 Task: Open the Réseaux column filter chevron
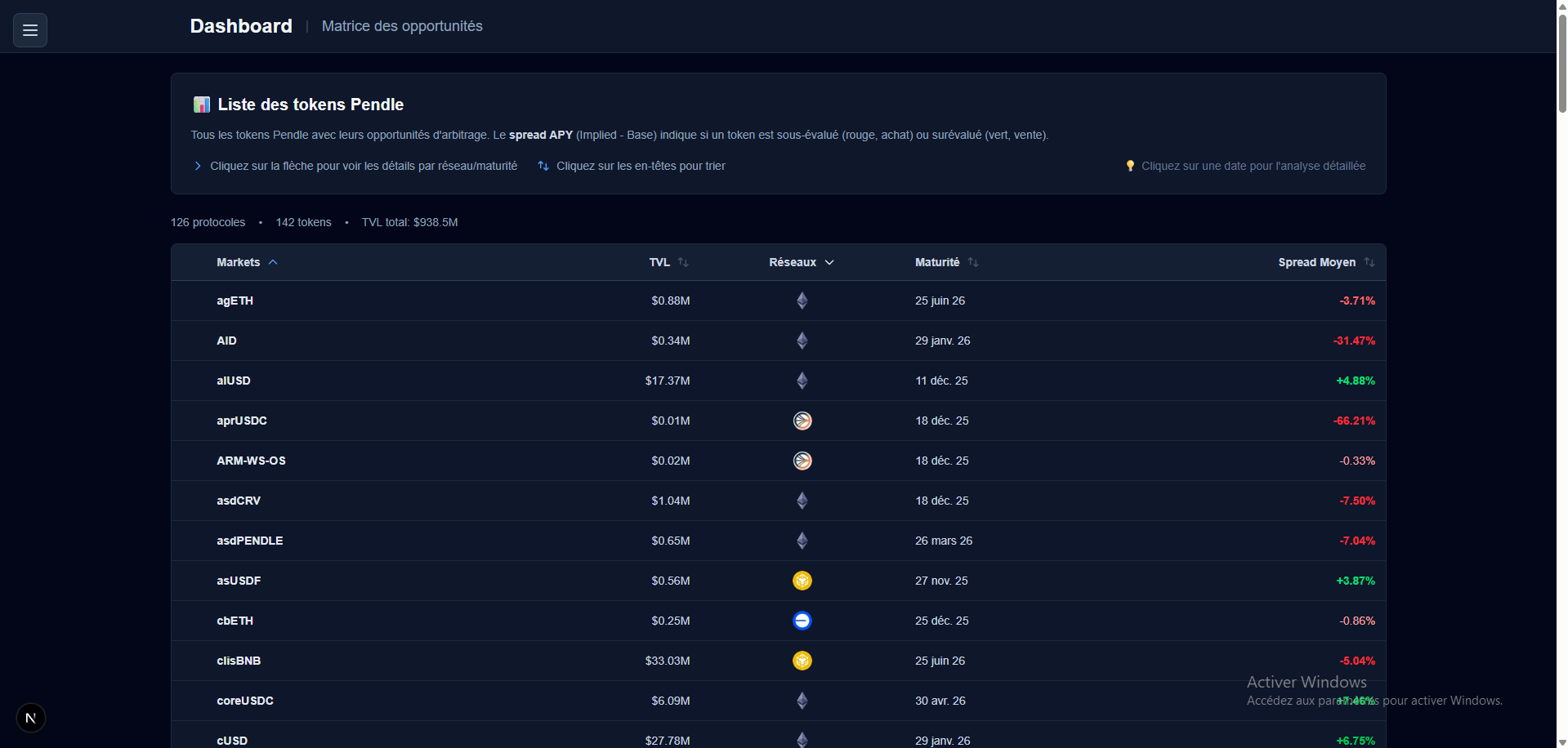pos(829,262)
